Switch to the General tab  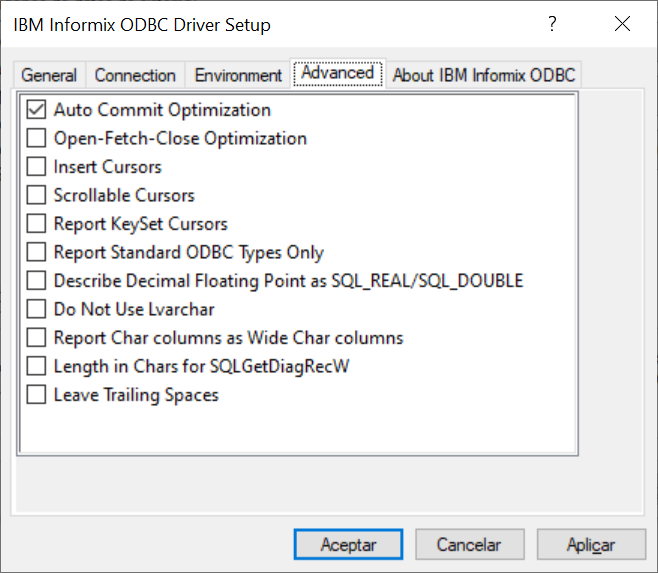[x=49, y=76]
